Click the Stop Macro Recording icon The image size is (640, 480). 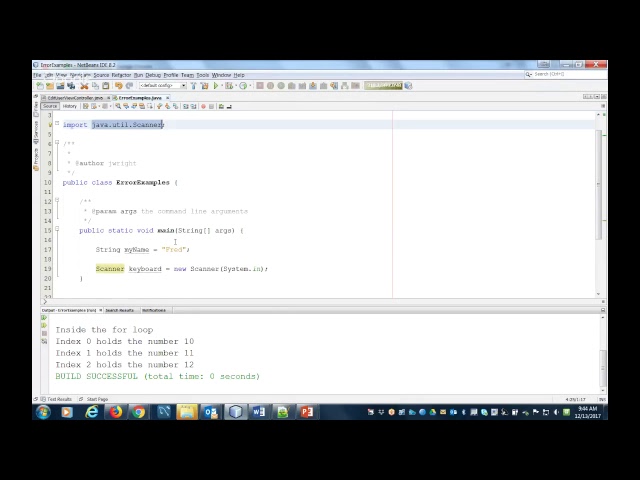coord(211,107)
